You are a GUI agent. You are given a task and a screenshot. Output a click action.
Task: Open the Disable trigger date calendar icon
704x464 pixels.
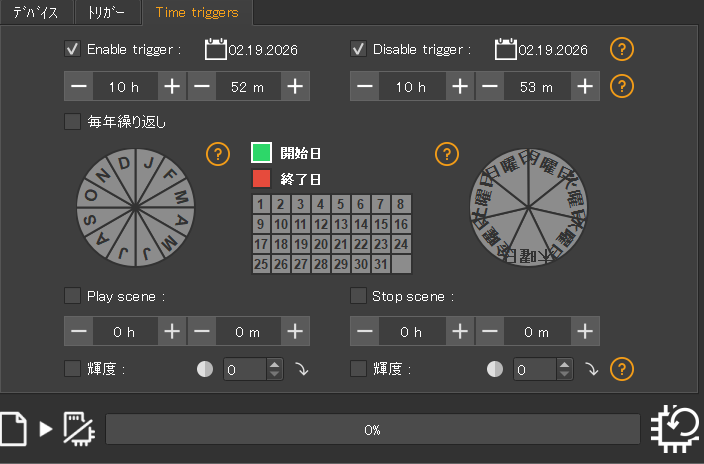pos(505,49)
